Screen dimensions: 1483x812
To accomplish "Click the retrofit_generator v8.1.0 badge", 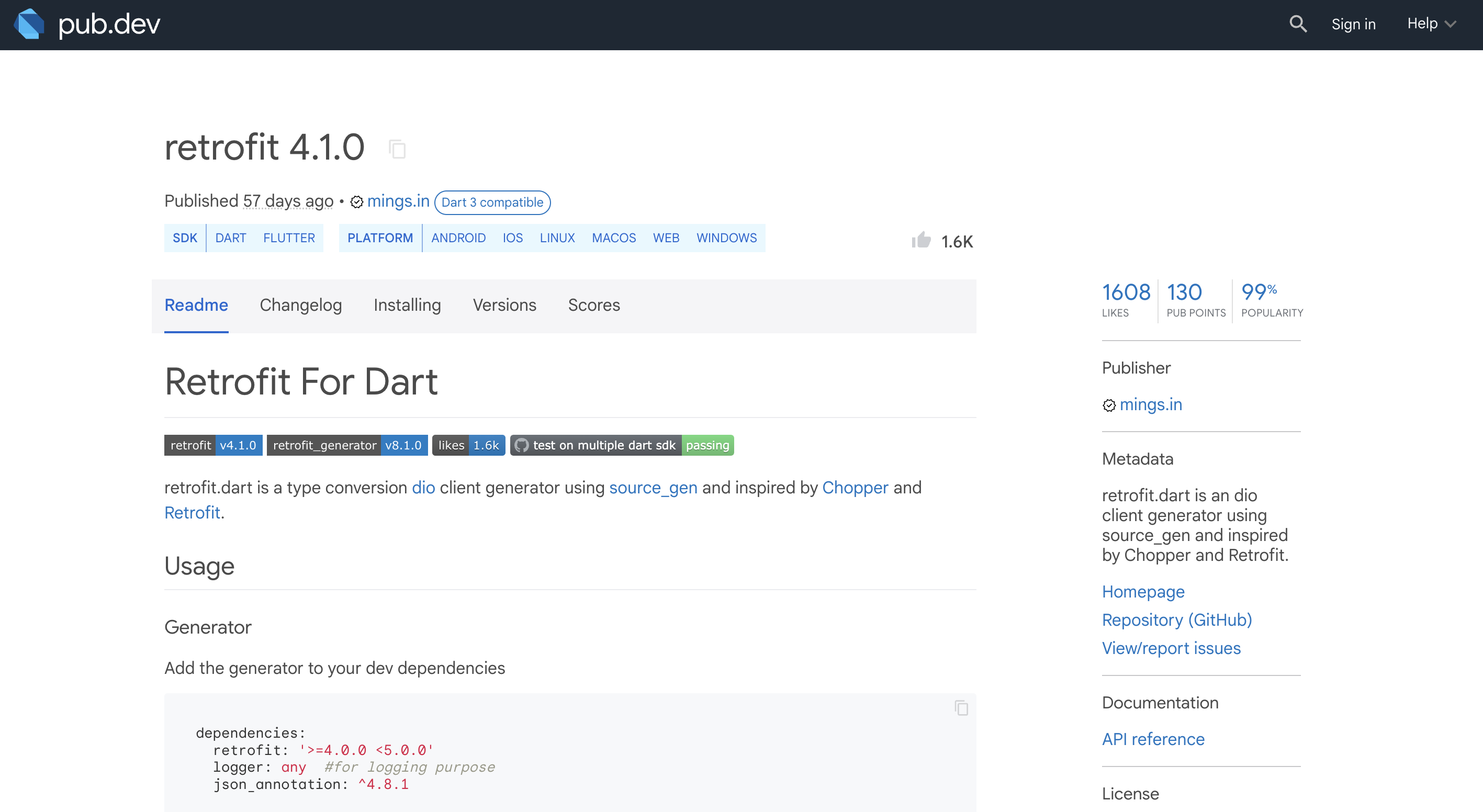I will point(347,445).
